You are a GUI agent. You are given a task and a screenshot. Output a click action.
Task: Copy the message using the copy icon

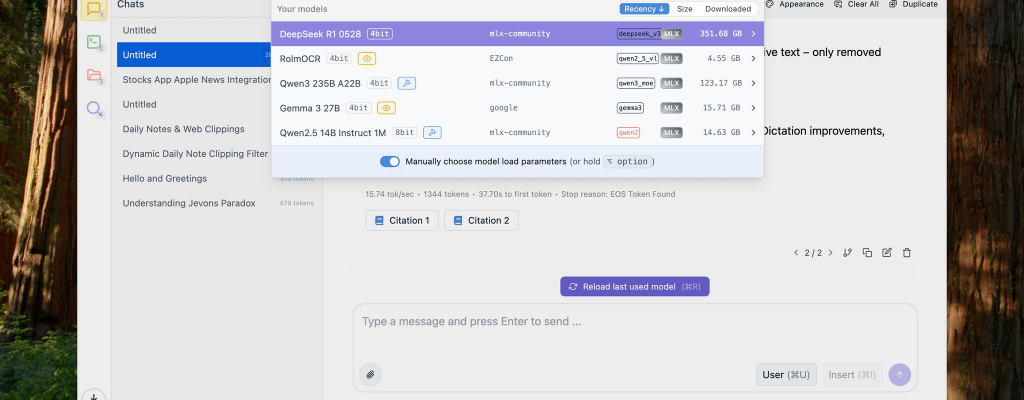(x=867, y=253)
